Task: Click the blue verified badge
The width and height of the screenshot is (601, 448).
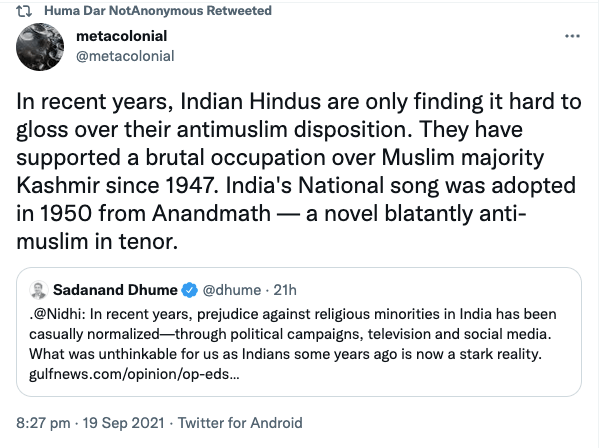Action: (187, 292)
